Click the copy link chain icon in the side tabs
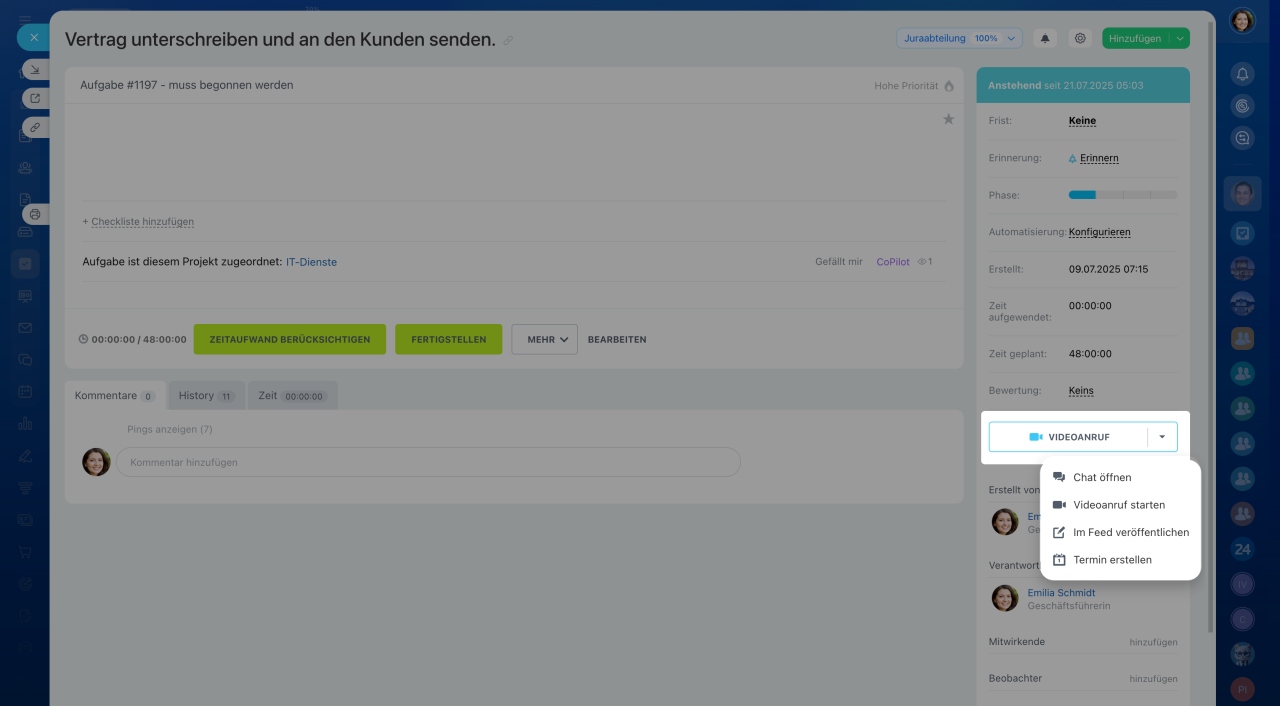Screen dimensions: 1280x706 [35, 127]
